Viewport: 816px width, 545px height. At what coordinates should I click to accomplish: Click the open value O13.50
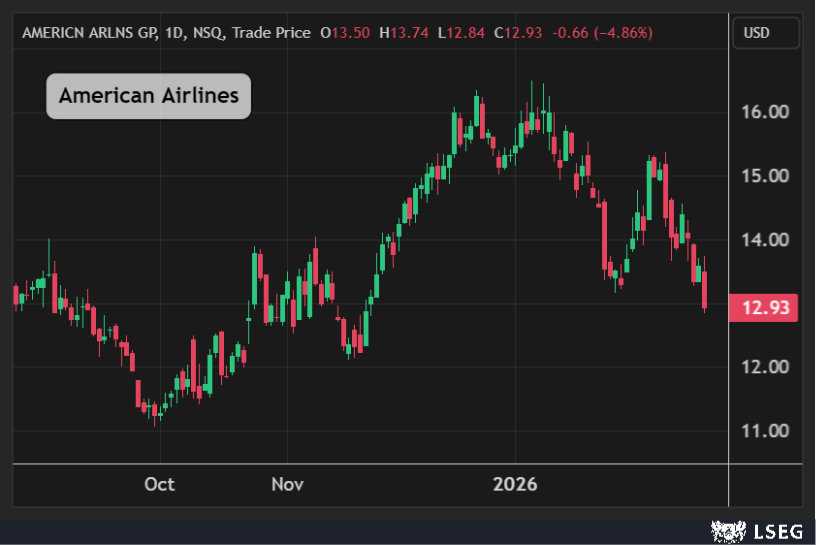click(x=345, y=33)
